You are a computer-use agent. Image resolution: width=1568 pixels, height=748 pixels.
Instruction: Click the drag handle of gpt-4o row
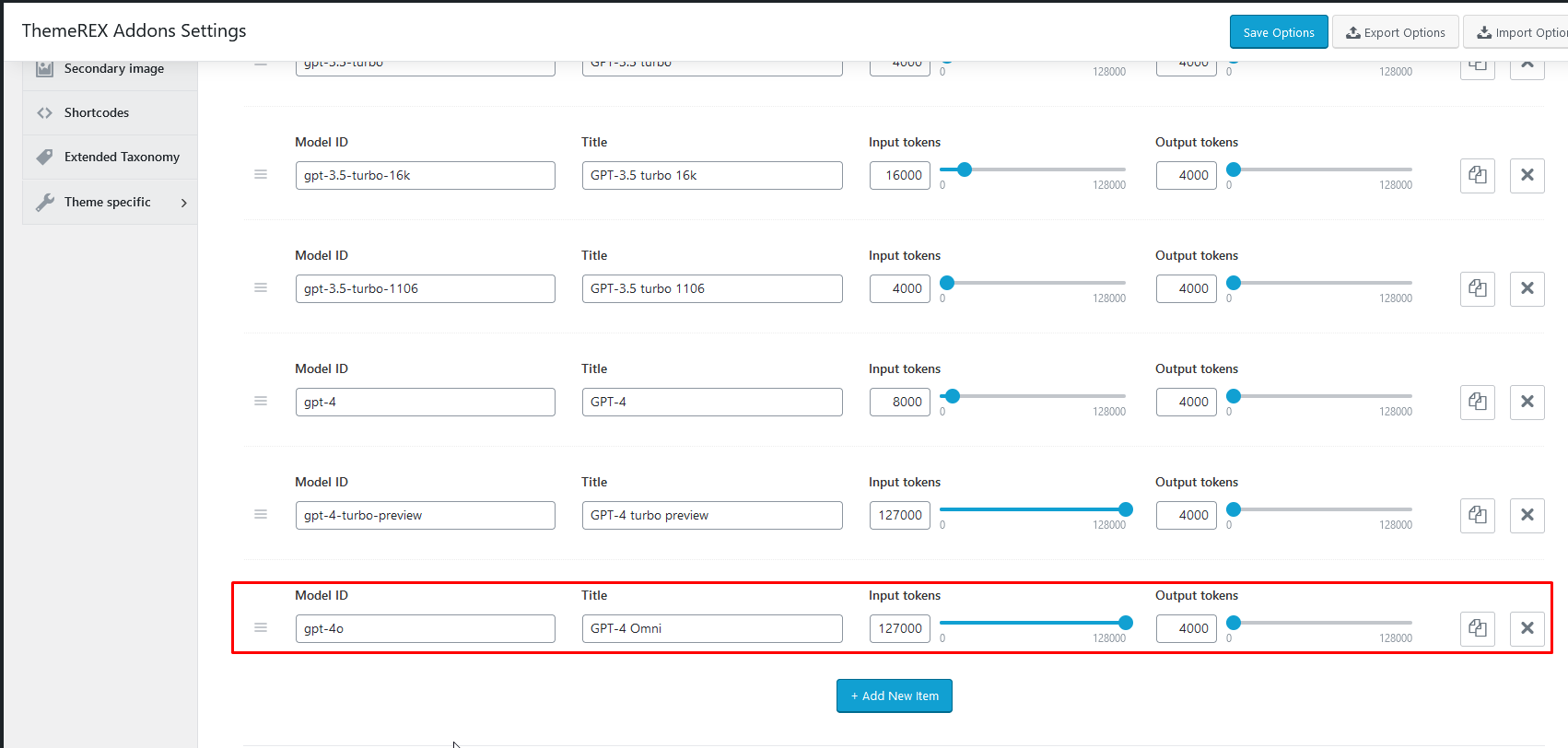click(261, 627)
